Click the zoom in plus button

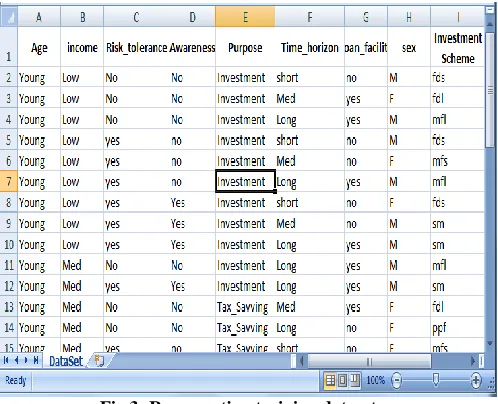(x=476, y=380)
